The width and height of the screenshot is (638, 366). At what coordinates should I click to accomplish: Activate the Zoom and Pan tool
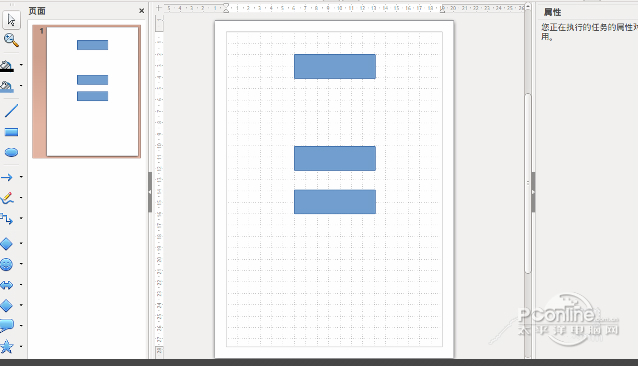point(11,40)
